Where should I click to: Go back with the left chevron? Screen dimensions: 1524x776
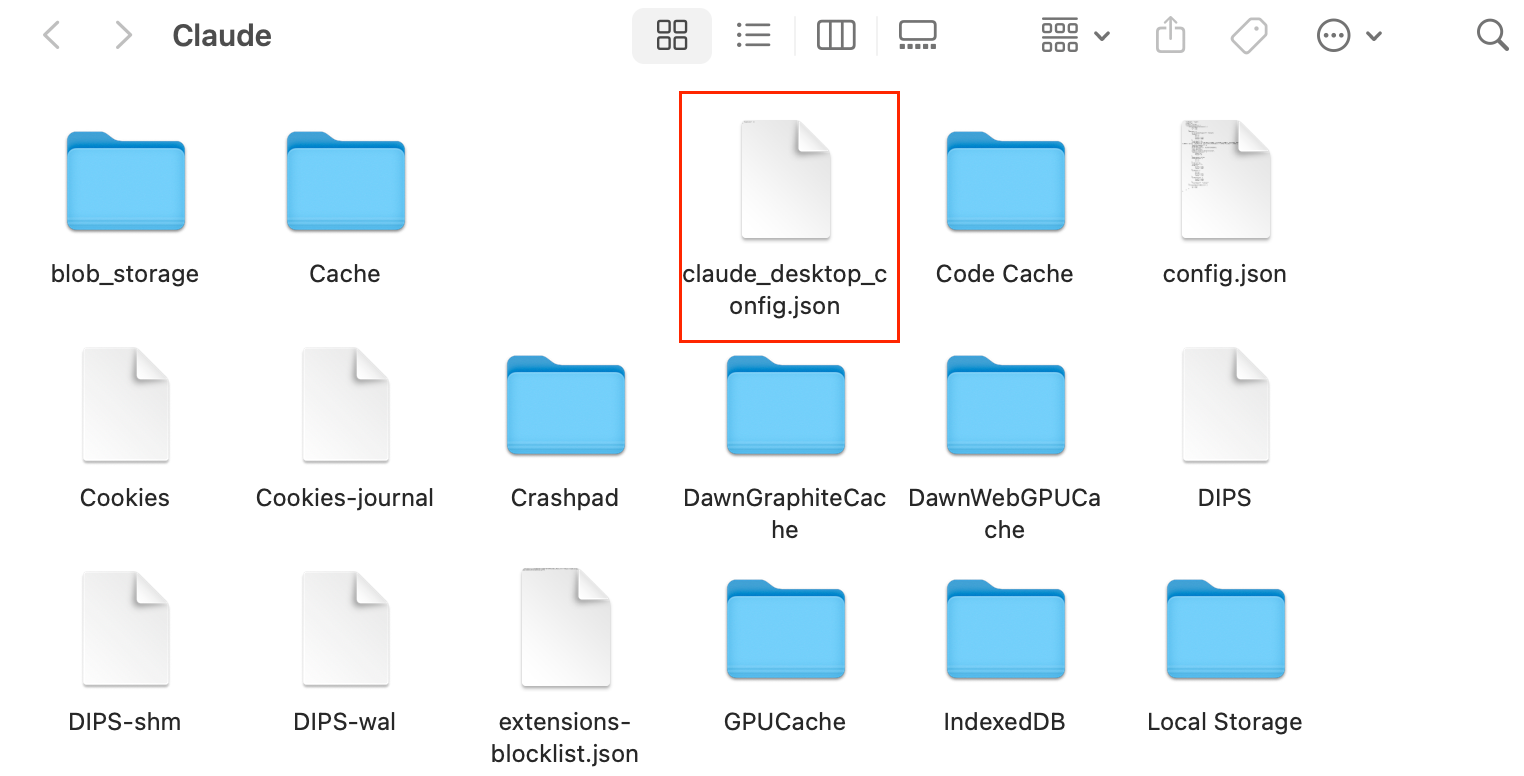pyautogui.click(x=52, y=36)
